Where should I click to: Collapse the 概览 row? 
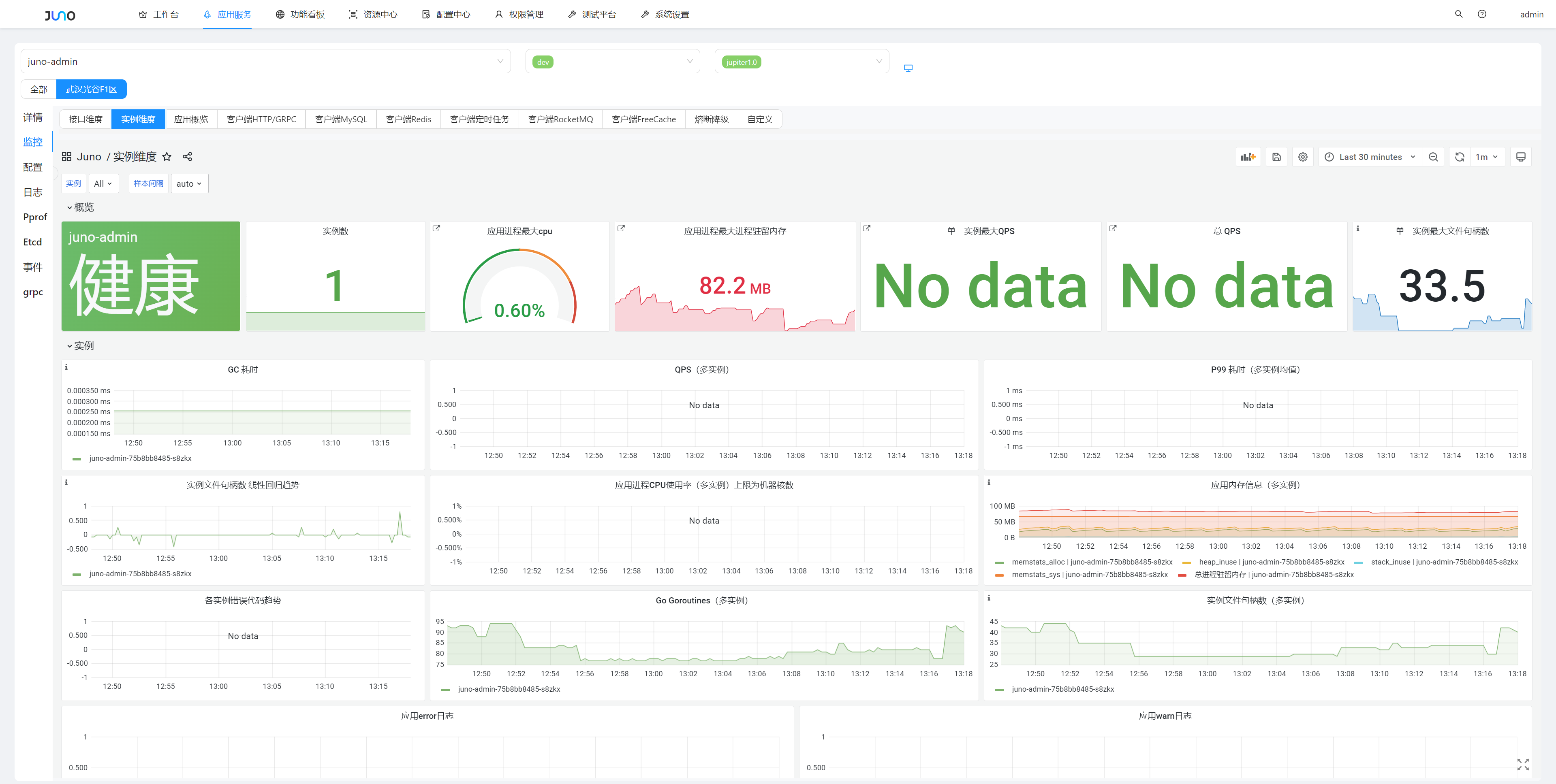[x=80, y=208]
